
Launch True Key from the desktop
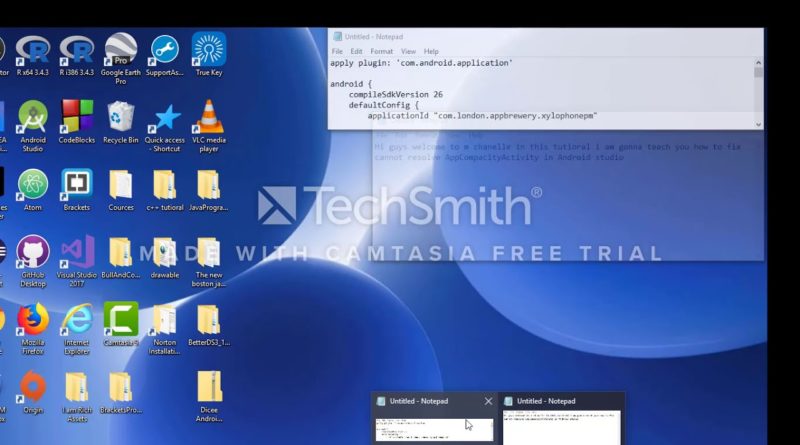tap(209, 55)
